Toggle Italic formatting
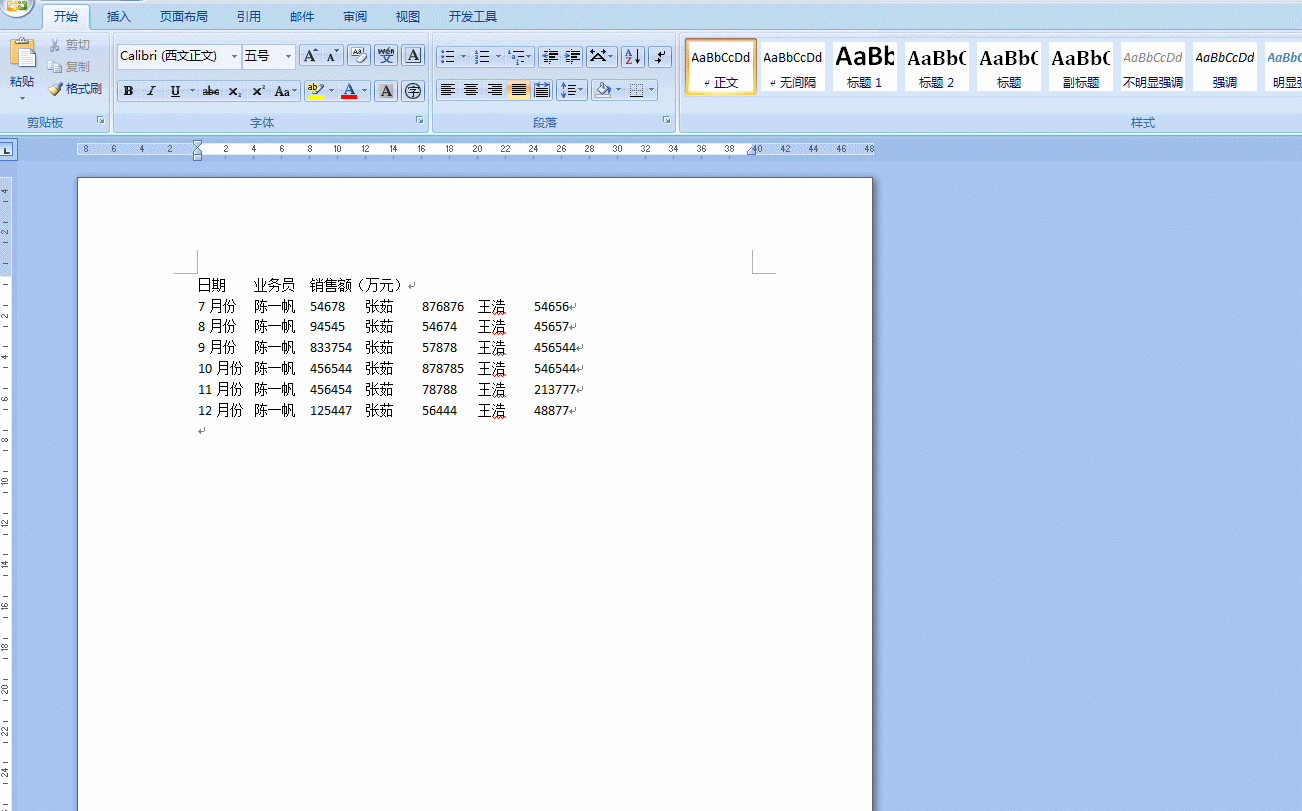1302x811 pixels. pos(151,91)
